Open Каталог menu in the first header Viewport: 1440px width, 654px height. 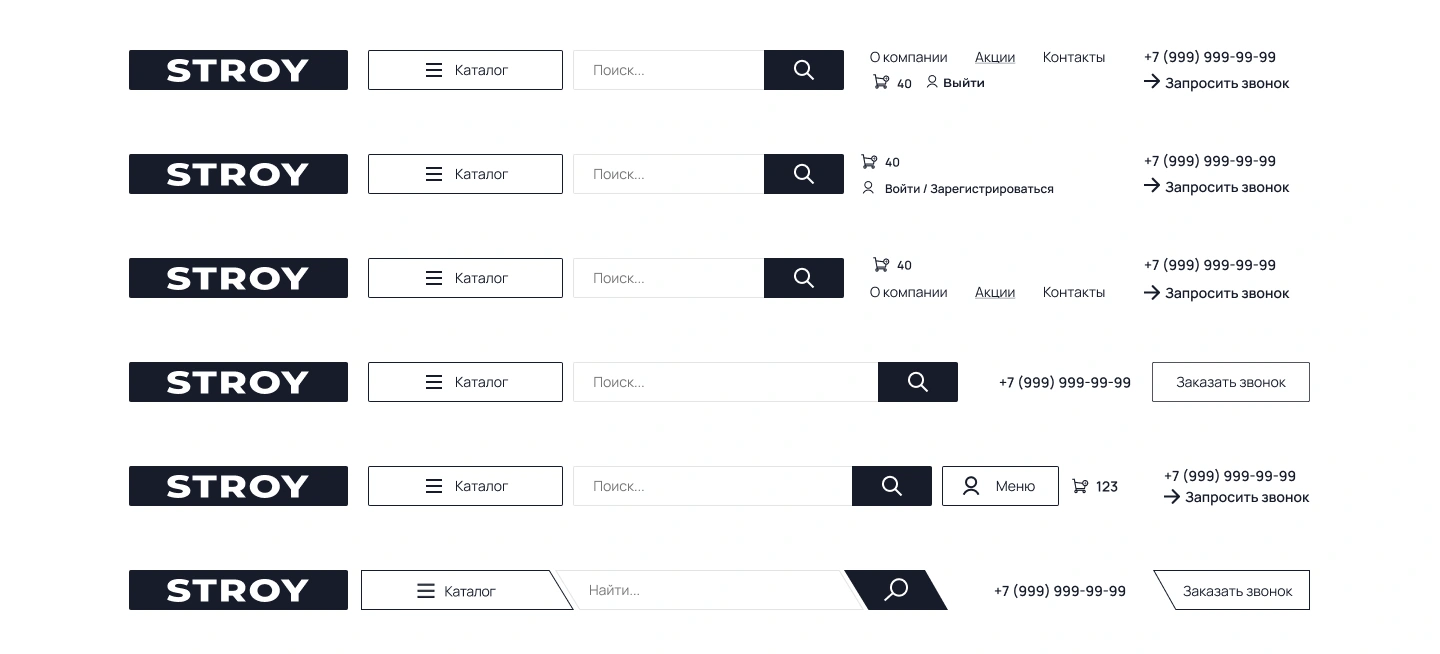click(x=465, y=70)
